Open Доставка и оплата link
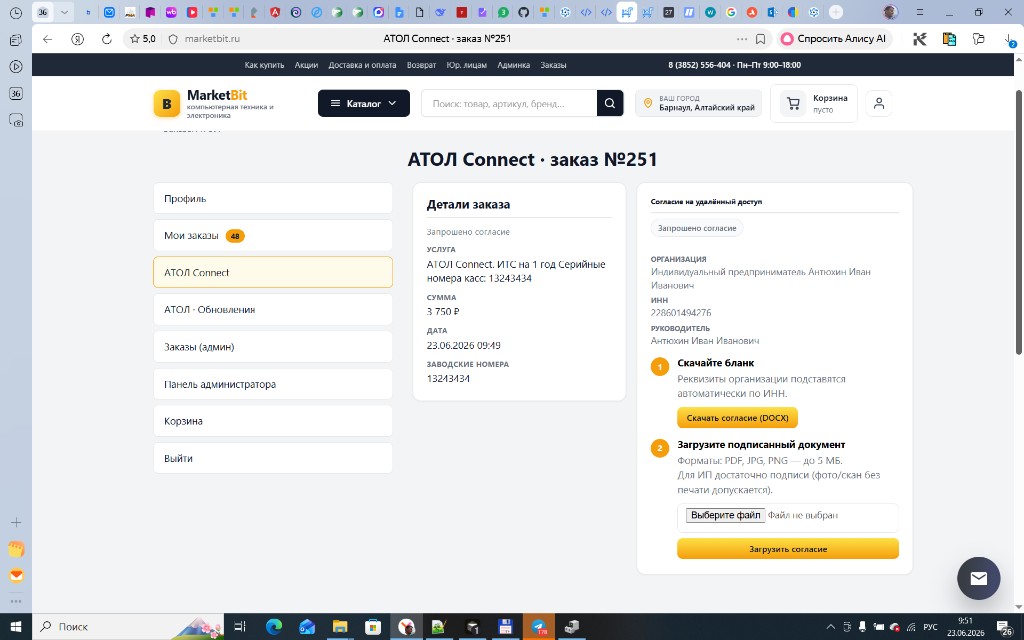Viewport: 1024px width, 640px height. [362, 65]
